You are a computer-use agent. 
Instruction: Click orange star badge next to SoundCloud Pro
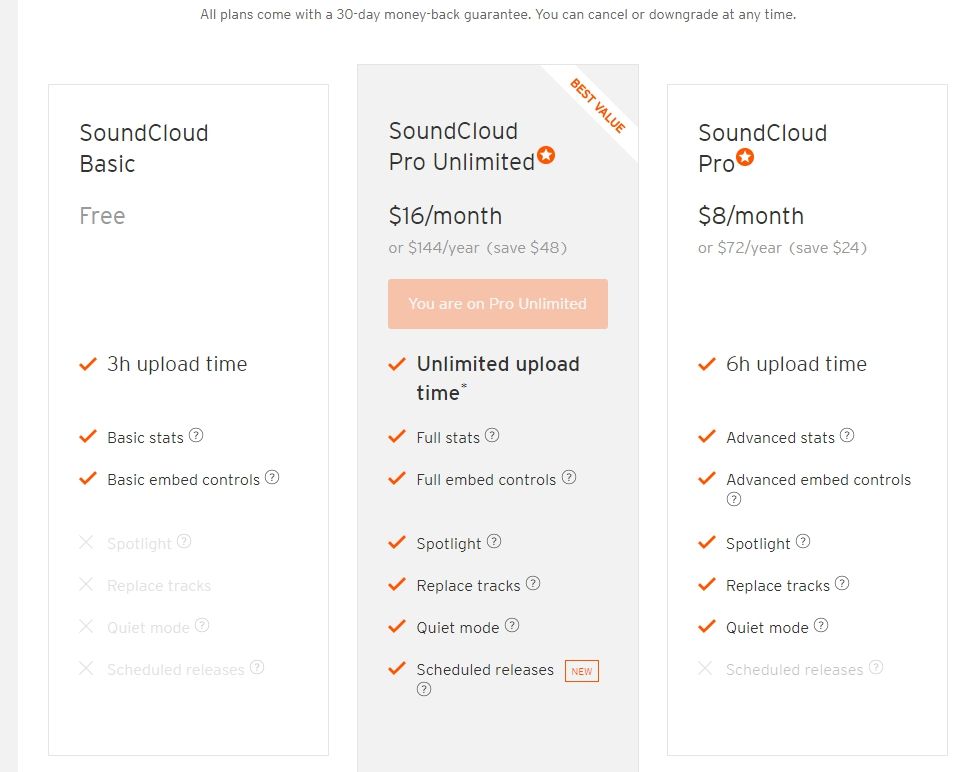pyautogui.click(x=745, y=157)
